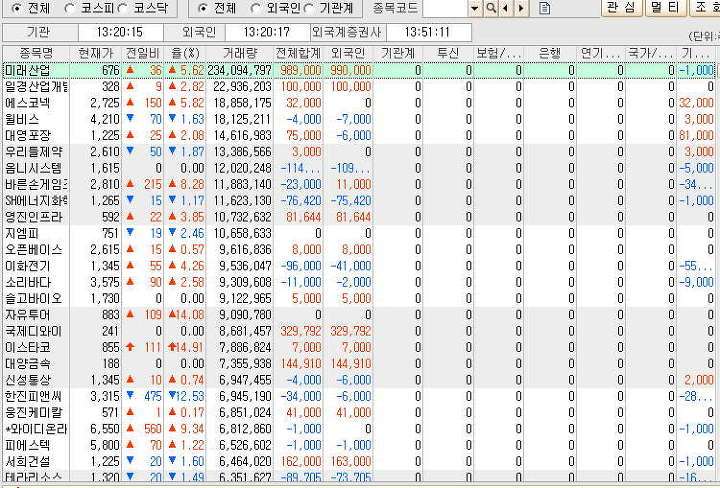The height and width of the screenshot is (488, 720).
Task: Select the 웅진케미칼 stock name
Action: [33, 413]
